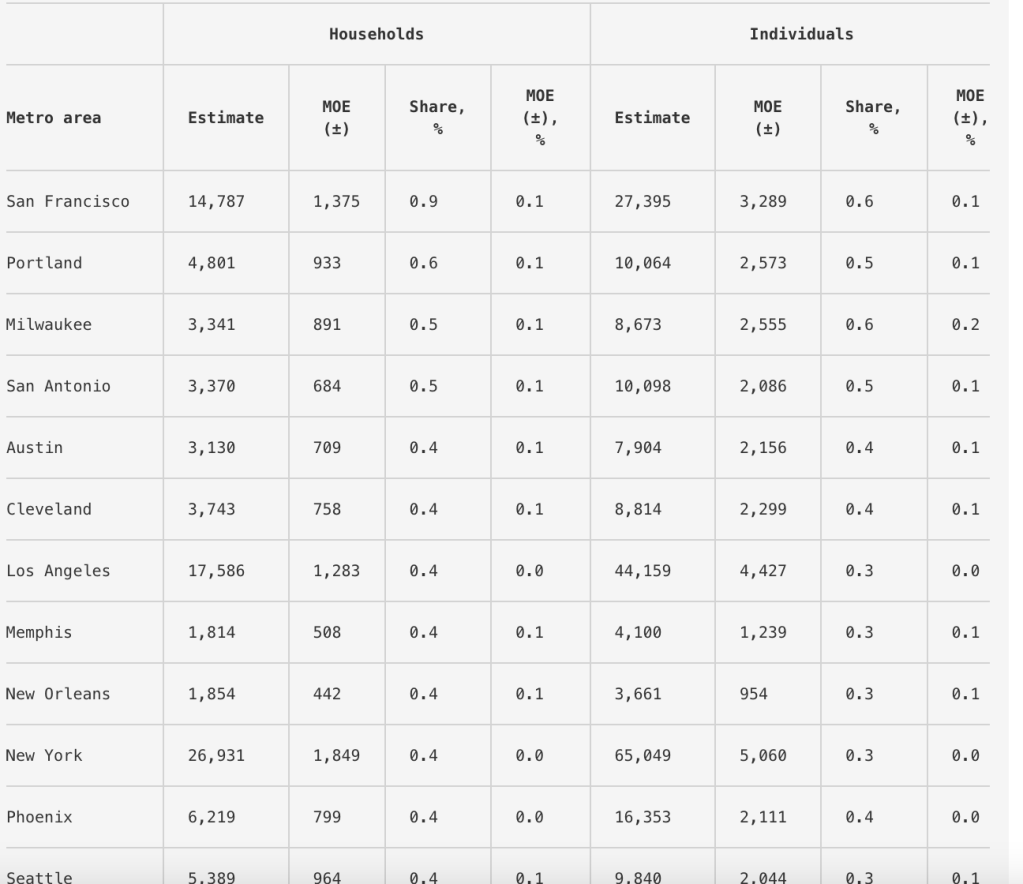Click the Milwaukee metro area cell

coord(49,325)
